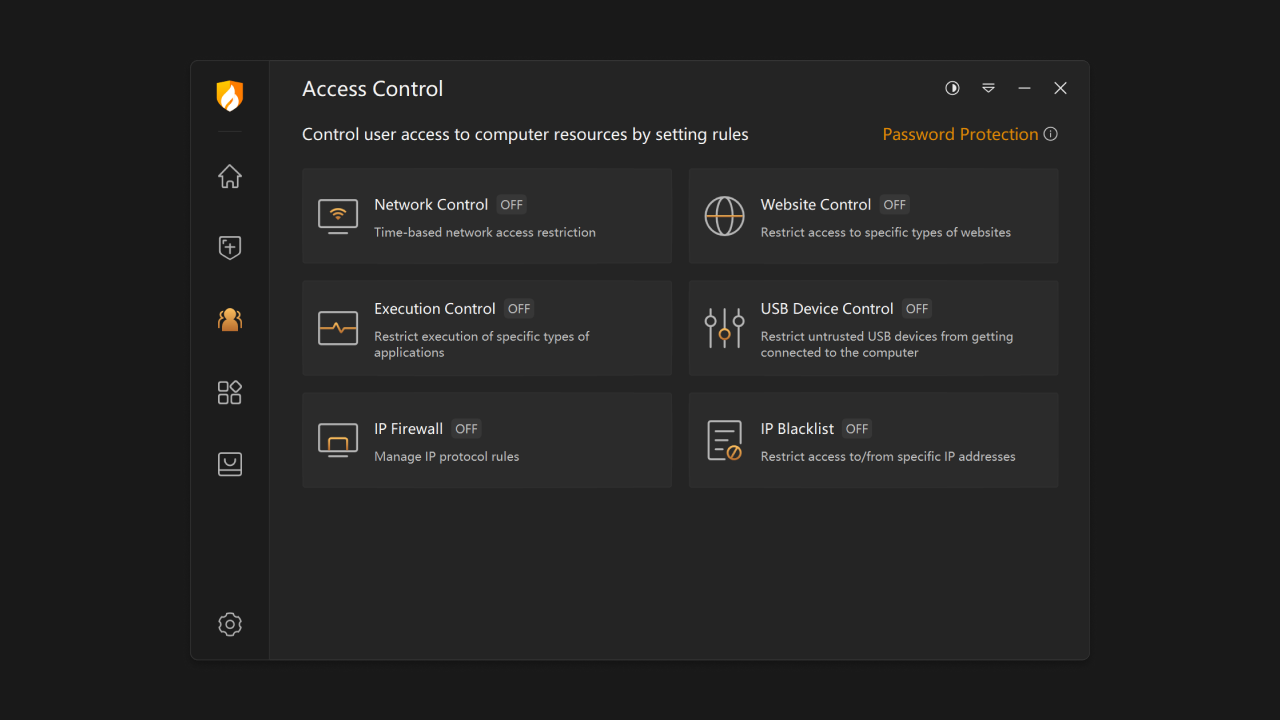Screen dimensions: 1280x720
Task: Select the Website Control globe icon
Action: click(x=724, y=215)
